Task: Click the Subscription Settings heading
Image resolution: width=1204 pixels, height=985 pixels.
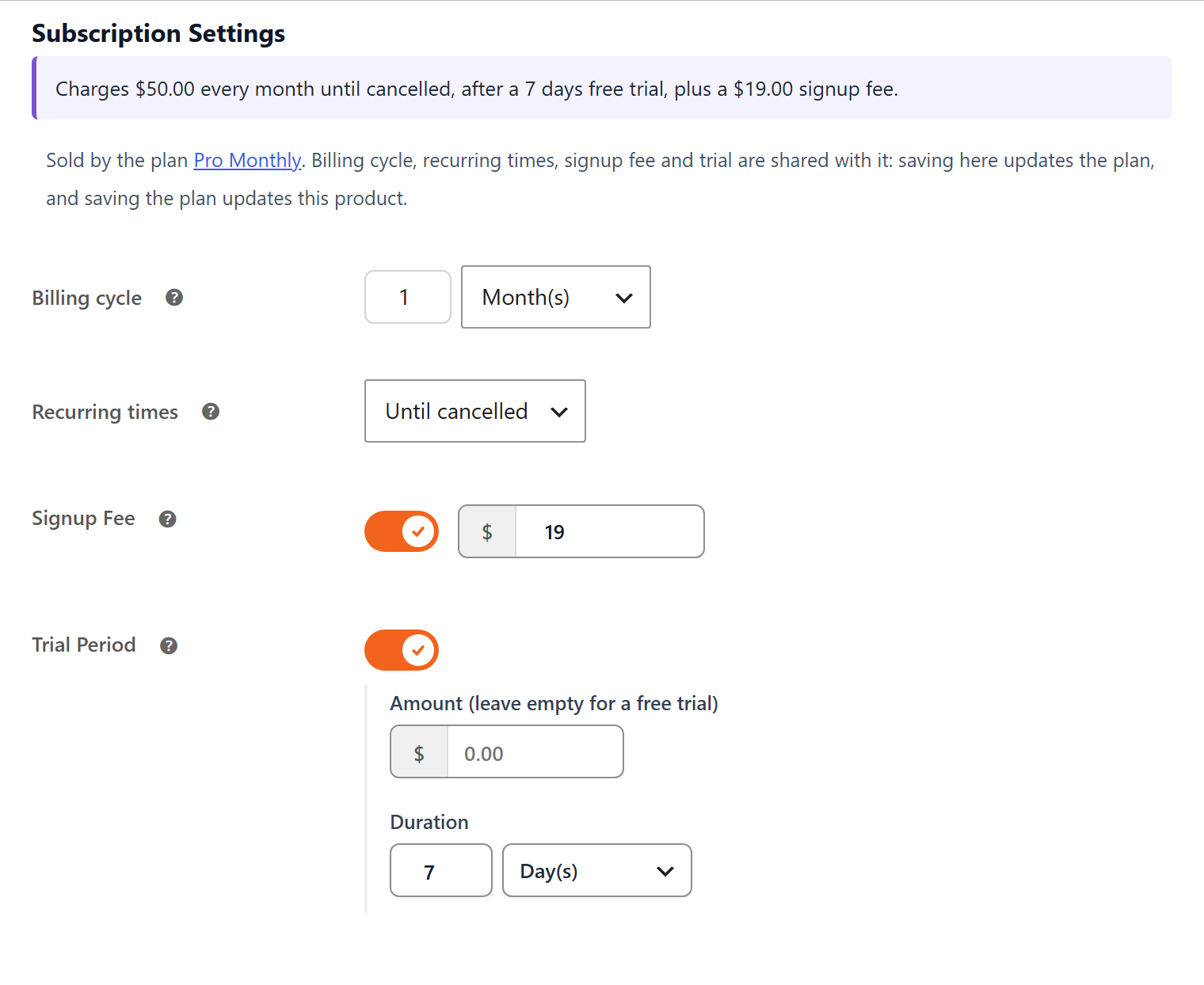Action: coord(158,33)
